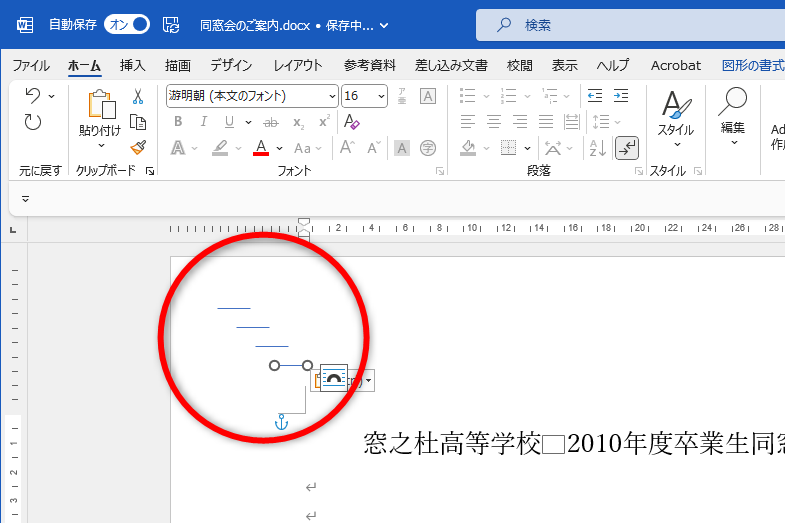785x523 pixels.
Task: Toggle Superscript formatting
Action: coord(324,122)
